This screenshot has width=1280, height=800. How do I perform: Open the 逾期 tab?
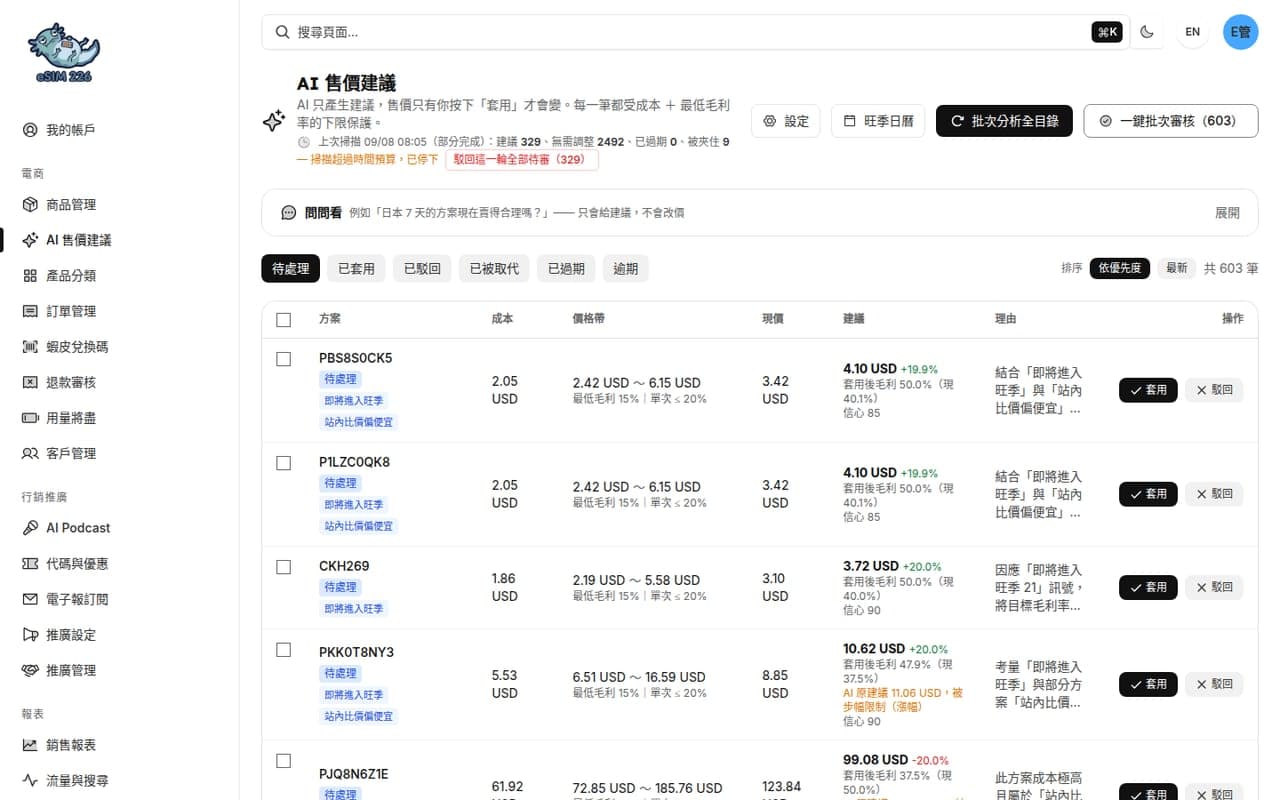coord(626,268)
